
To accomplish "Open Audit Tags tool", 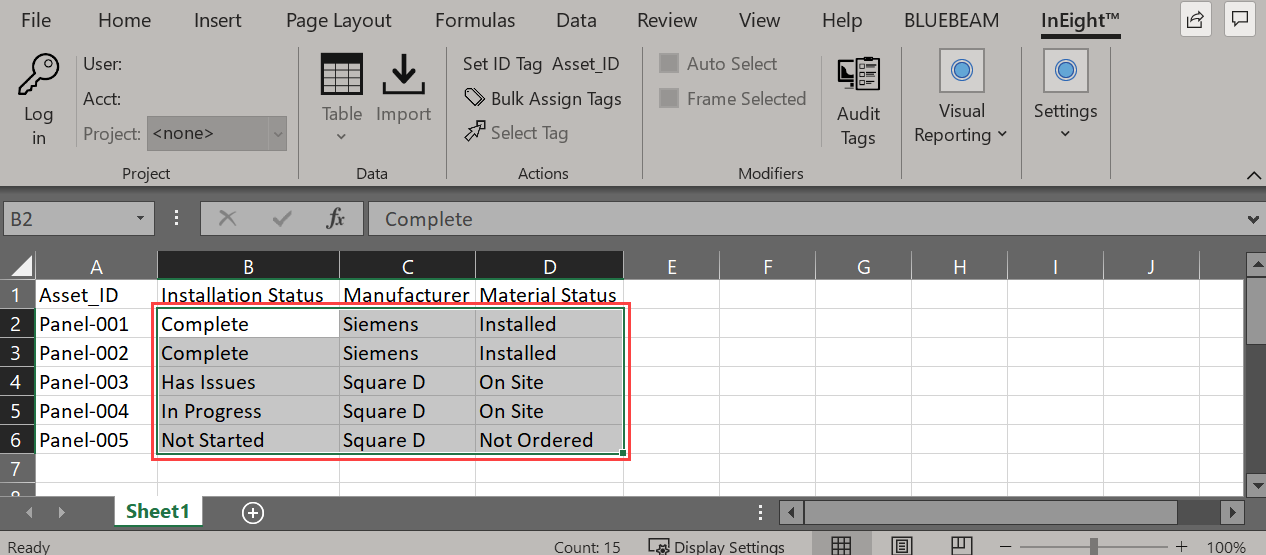I will [x=858, y=102].
